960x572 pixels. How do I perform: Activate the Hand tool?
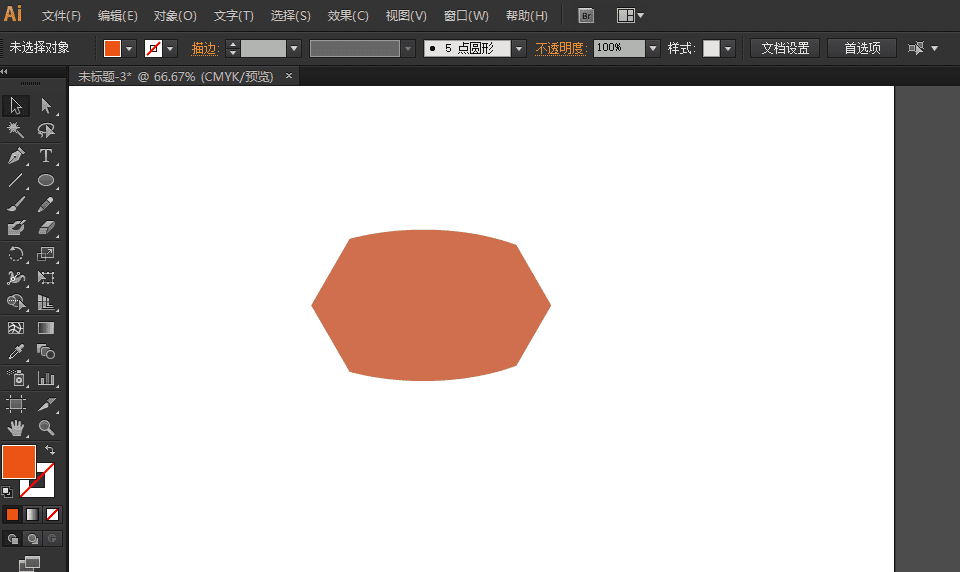(x=16, y=428)
